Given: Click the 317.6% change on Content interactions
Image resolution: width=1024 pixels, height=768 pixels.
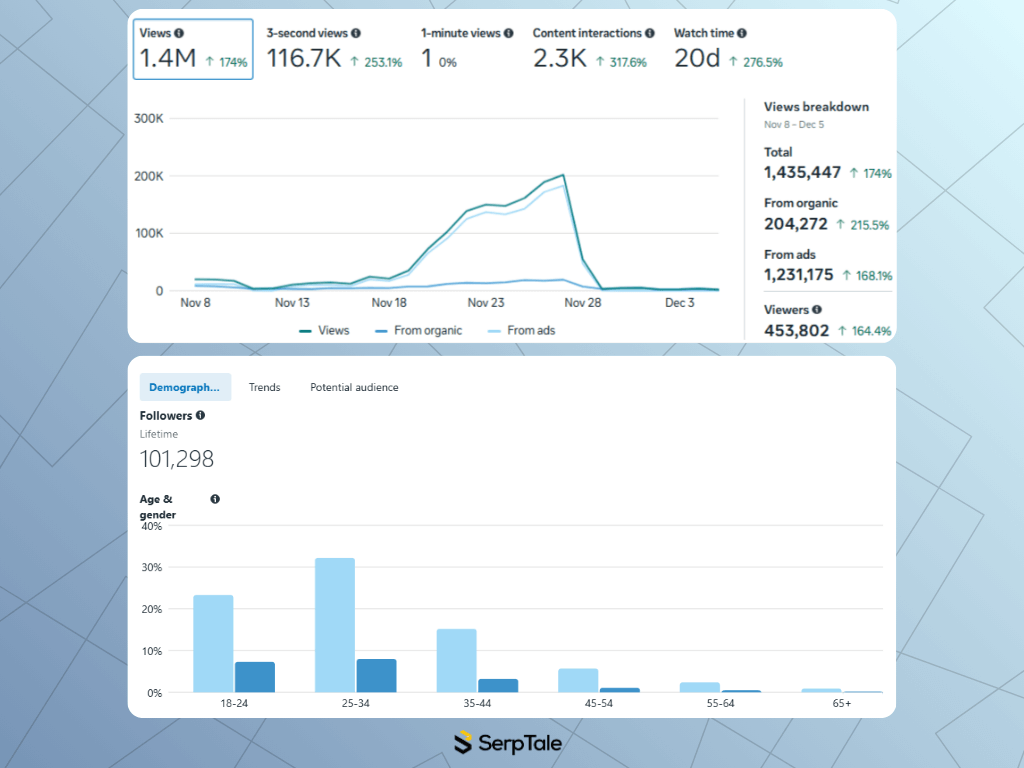Looking at the screenshot, I should tap(621, 63).
